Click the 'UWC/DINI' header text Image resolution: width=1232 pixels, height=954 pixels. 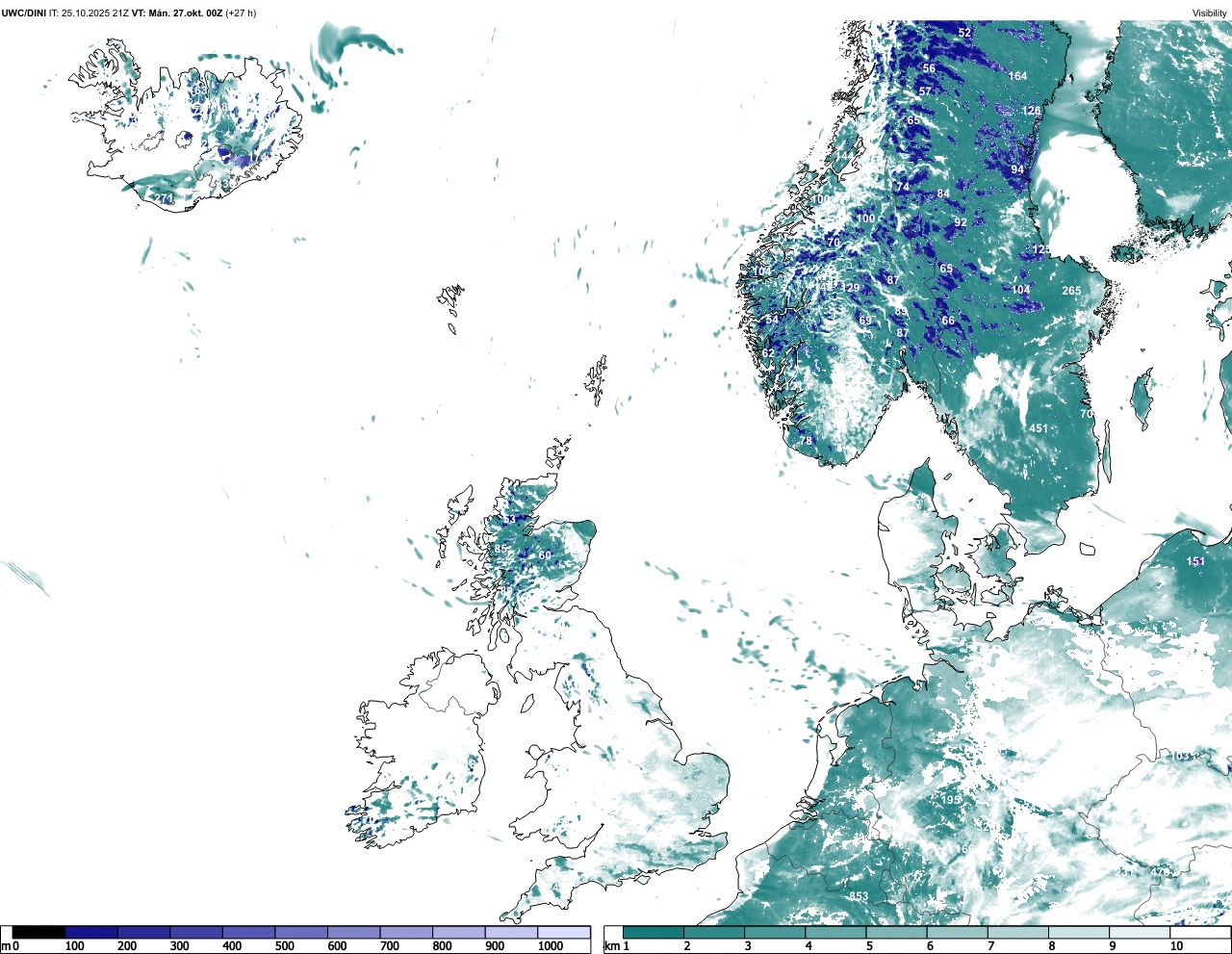[23, 13]
